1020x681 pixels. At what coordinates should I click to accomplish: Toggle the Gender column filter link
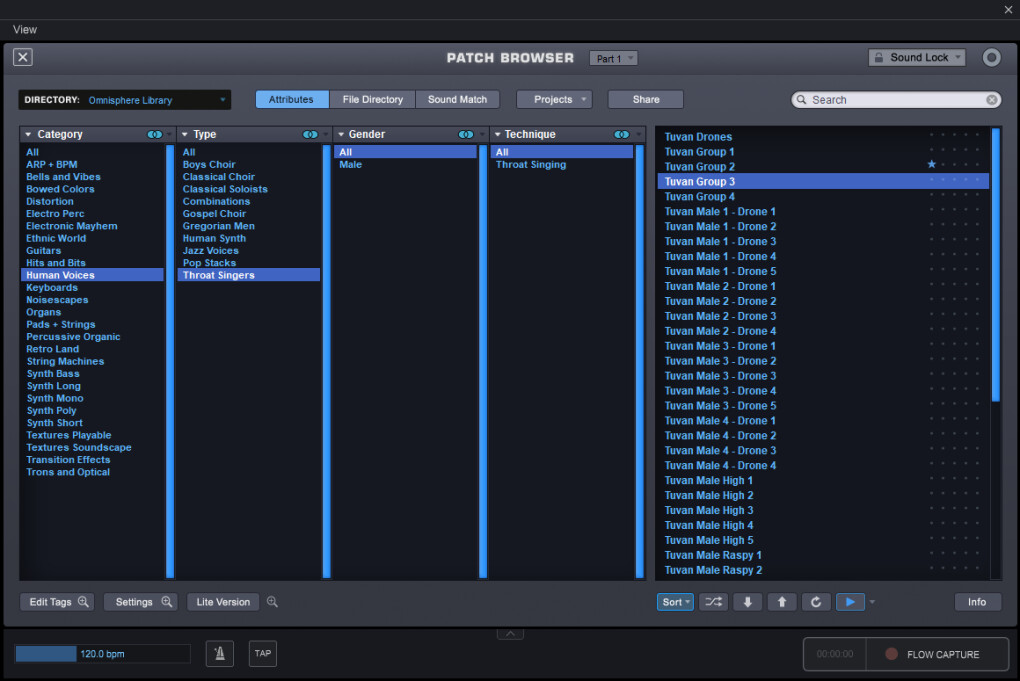(x=466, y=135)
